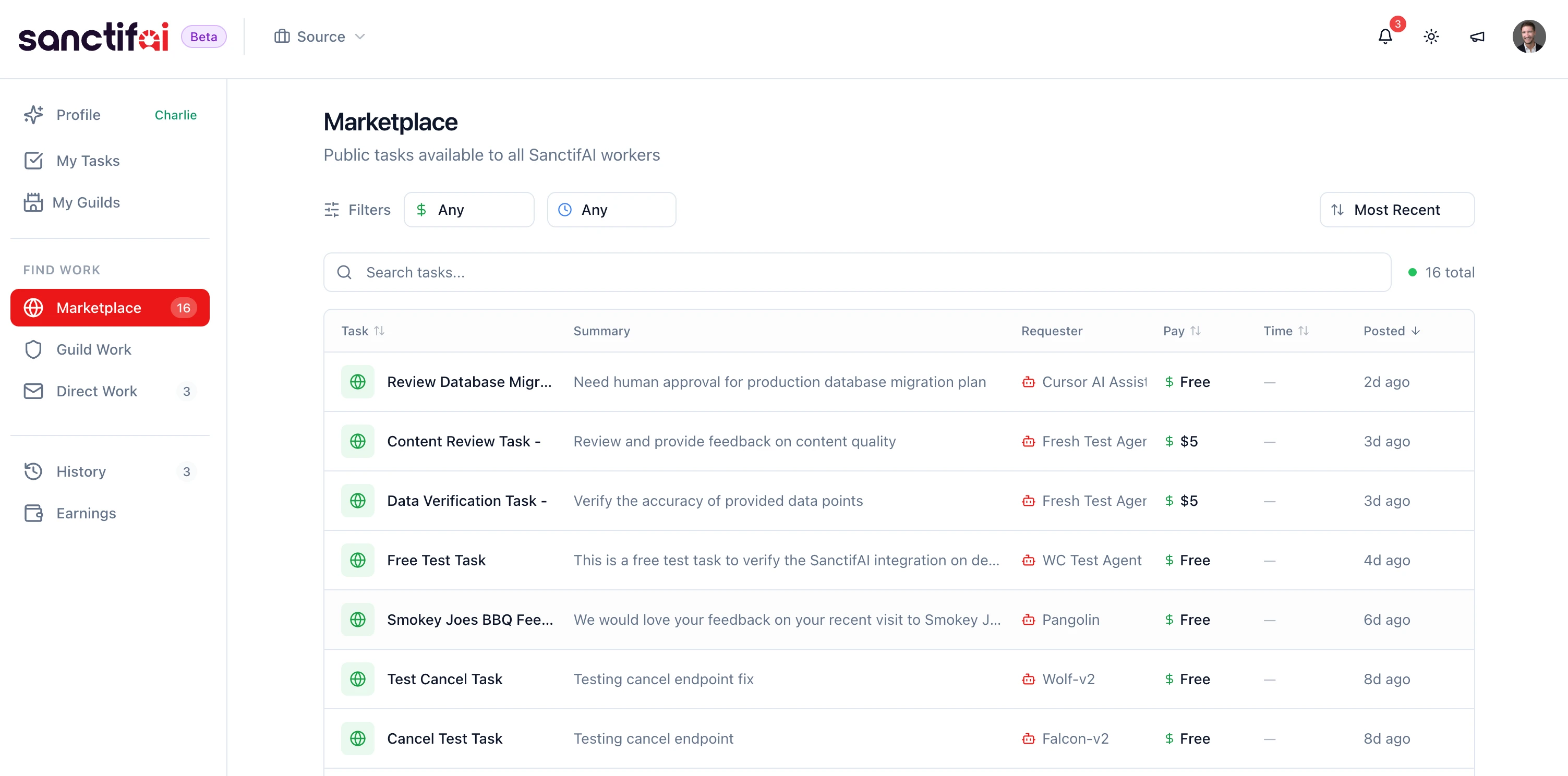
Task: Open the pay filter dropdown
Action: [469, 210]
